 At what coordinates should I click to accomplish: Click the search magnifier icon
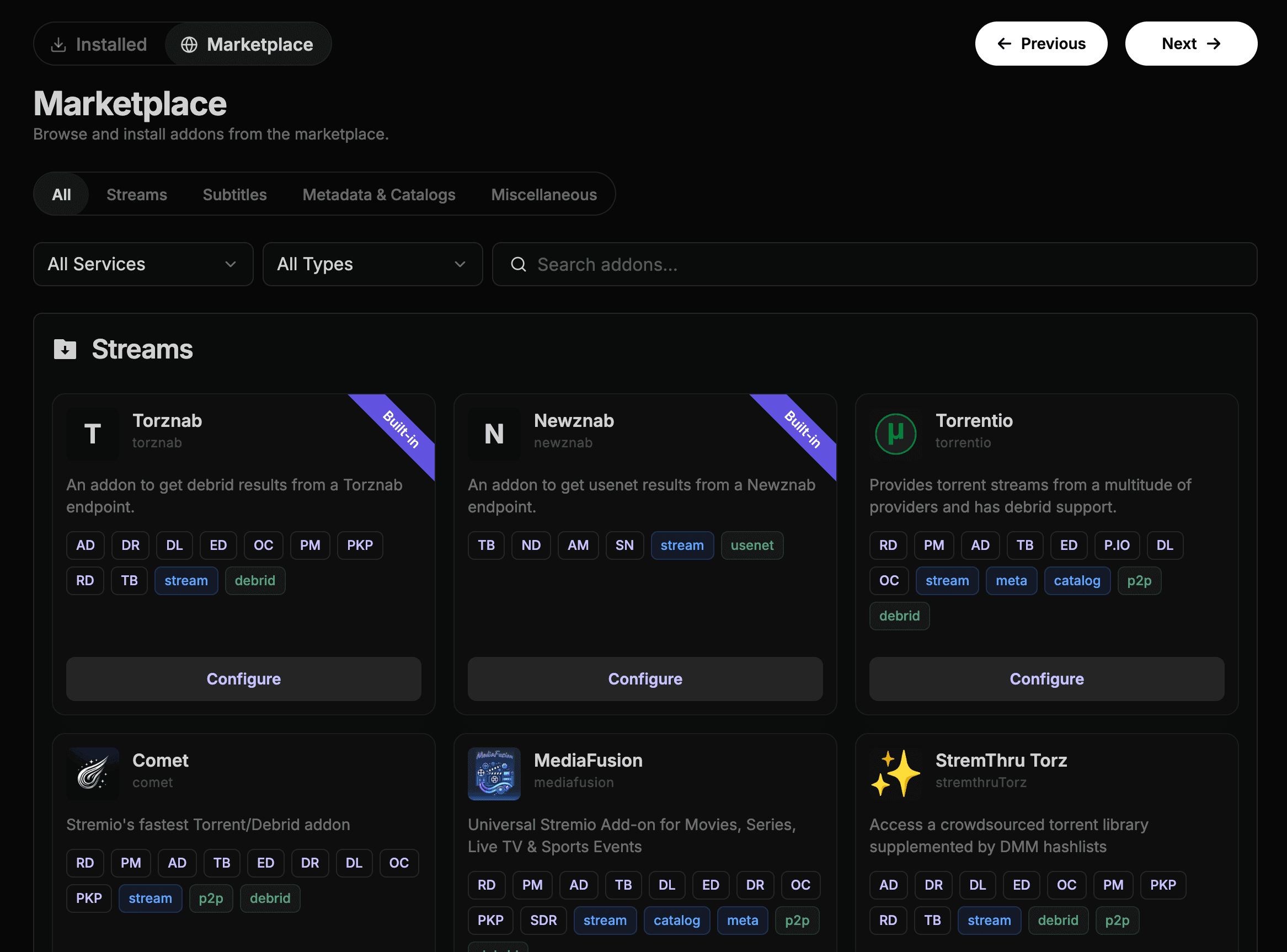pos(518,264)
